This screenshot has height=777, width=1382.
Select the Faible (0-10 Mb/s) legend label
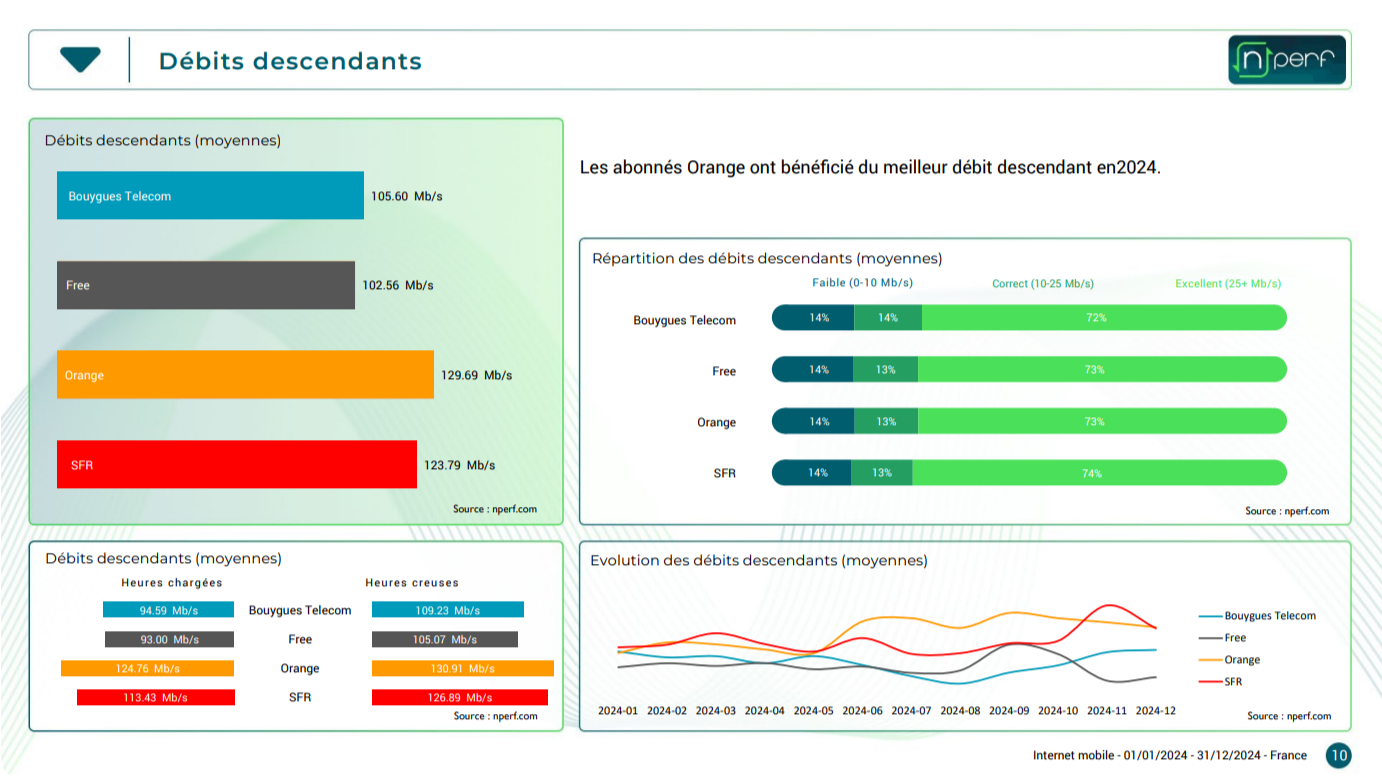click(862, 283)
